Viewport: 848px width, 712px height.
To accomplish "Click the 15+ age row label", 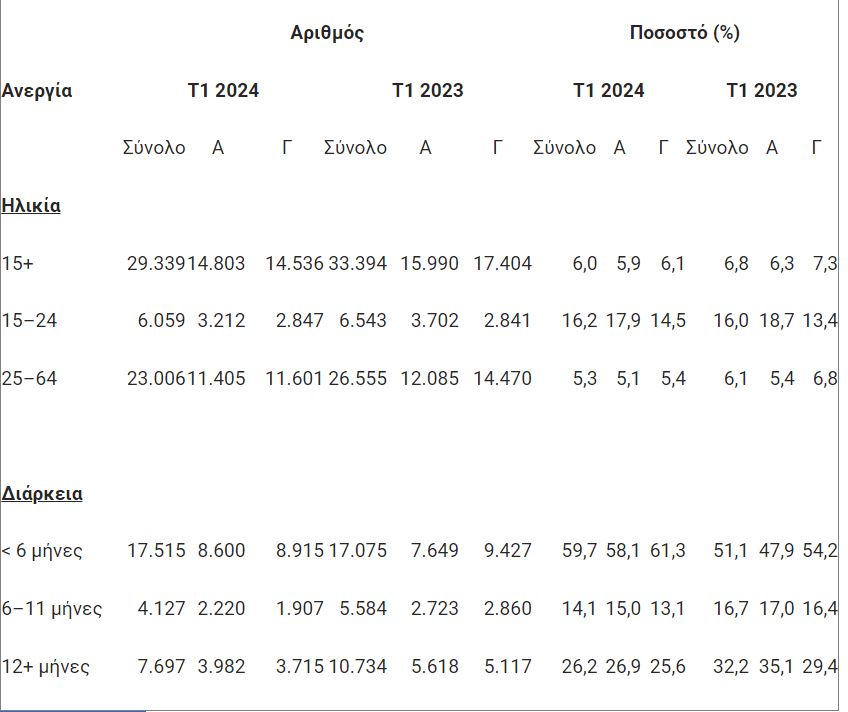I will click(x=18, y=264).
